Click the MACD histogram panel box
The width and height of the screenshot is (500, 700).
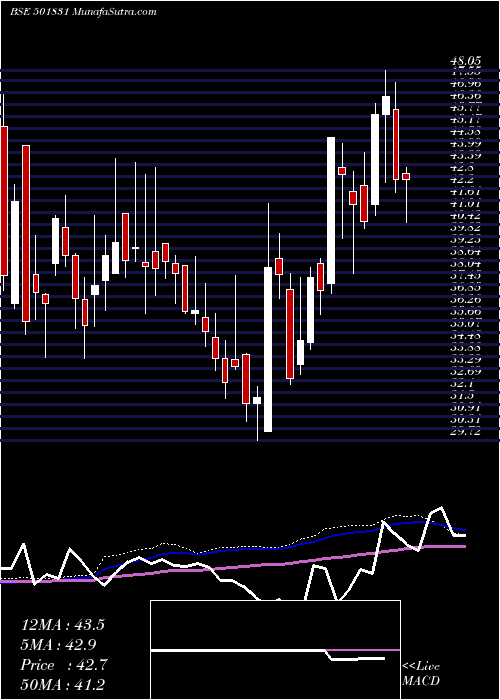tap(275, 650)
